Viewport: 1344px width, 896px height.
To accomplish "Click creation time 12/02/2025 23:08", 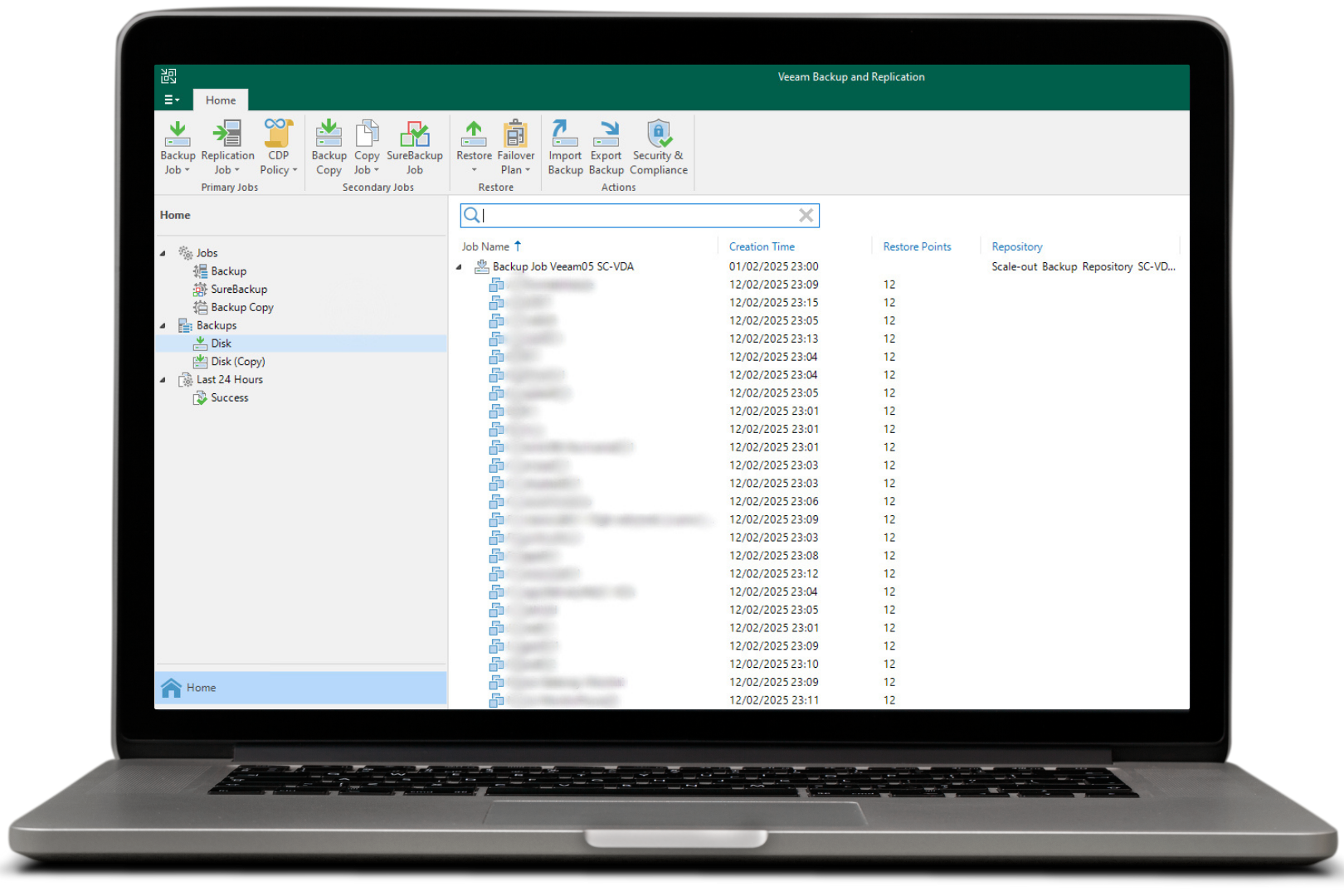I will click(x=773, y=556).
